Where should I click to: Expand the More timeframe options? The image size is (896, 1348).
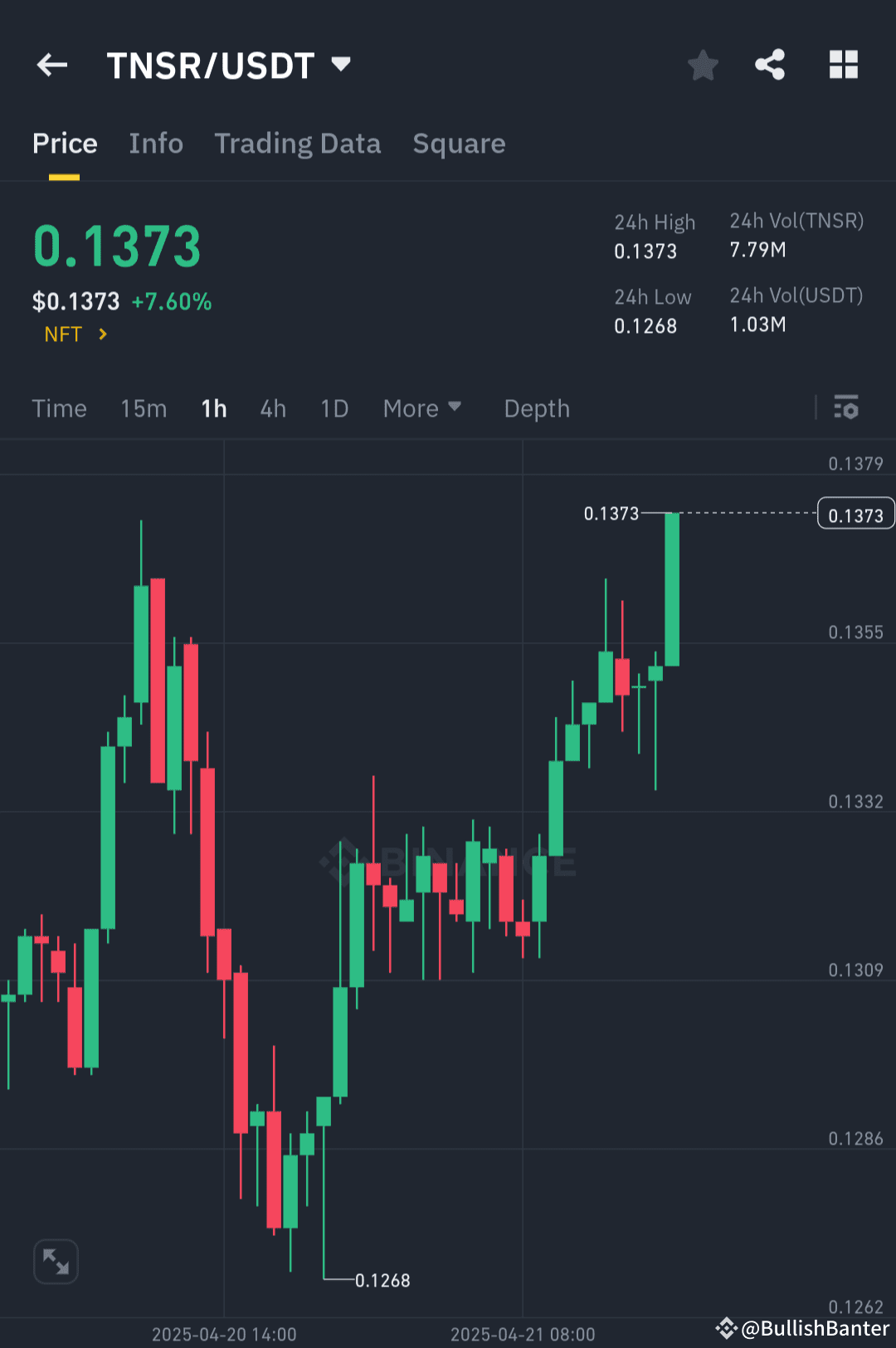(421, 408)
